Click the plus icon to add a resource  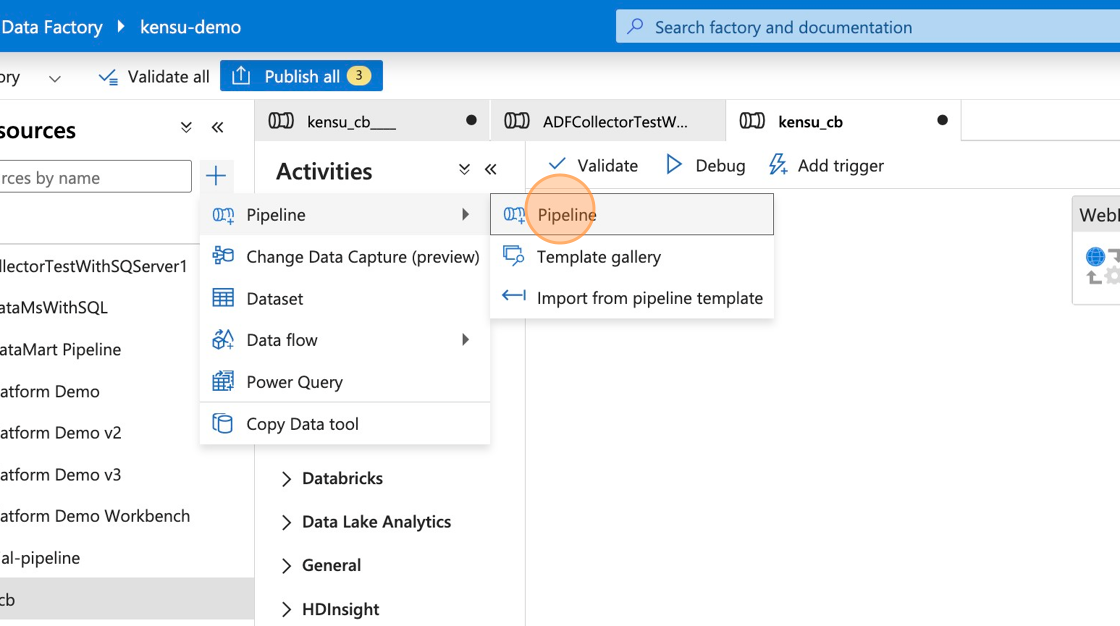click(216, 176)
